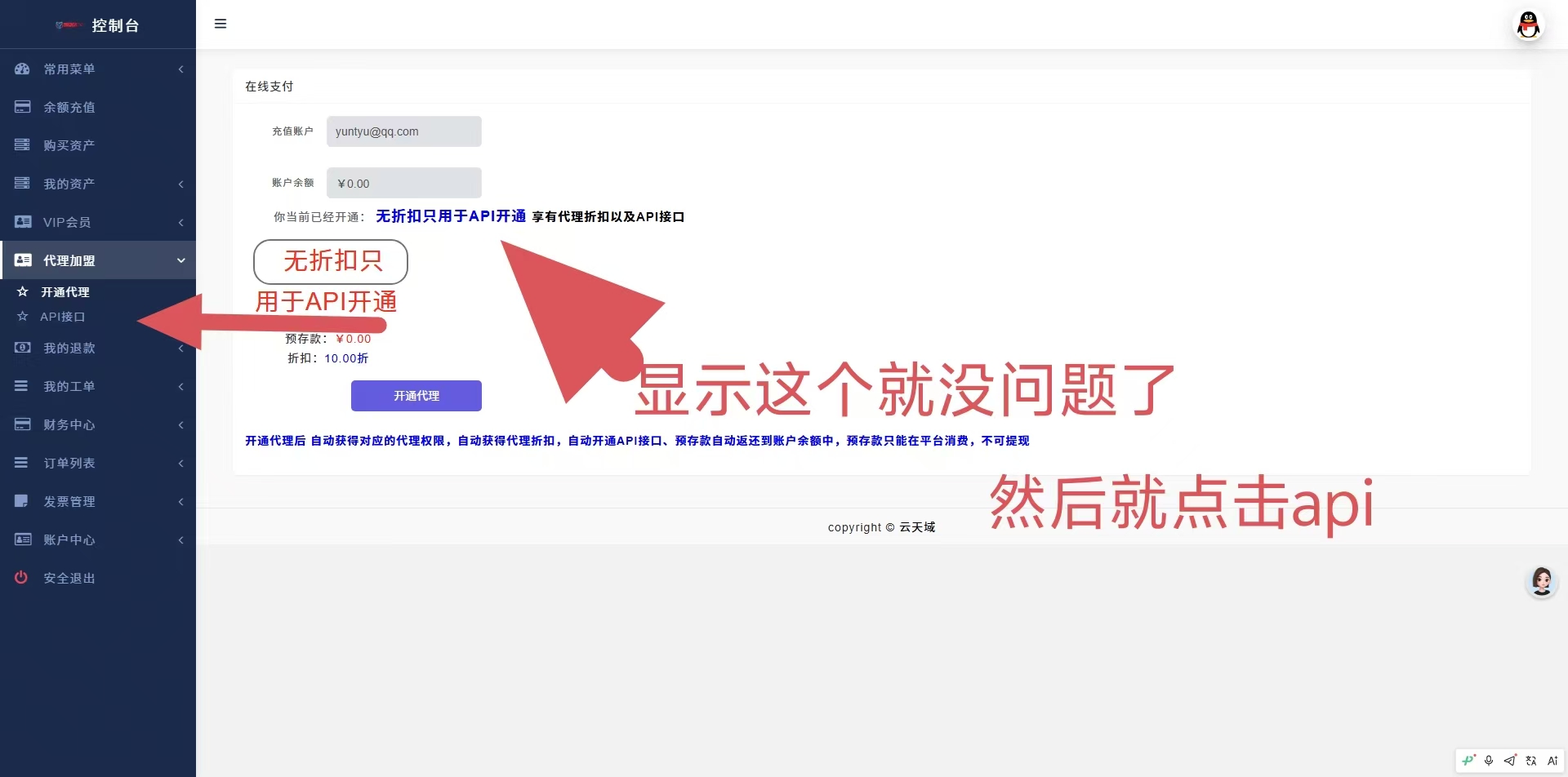Image resolution: width=1568 pixels, height=777 pixels.
Task: Click the 充值账户 email field
Action: (404, 131)
